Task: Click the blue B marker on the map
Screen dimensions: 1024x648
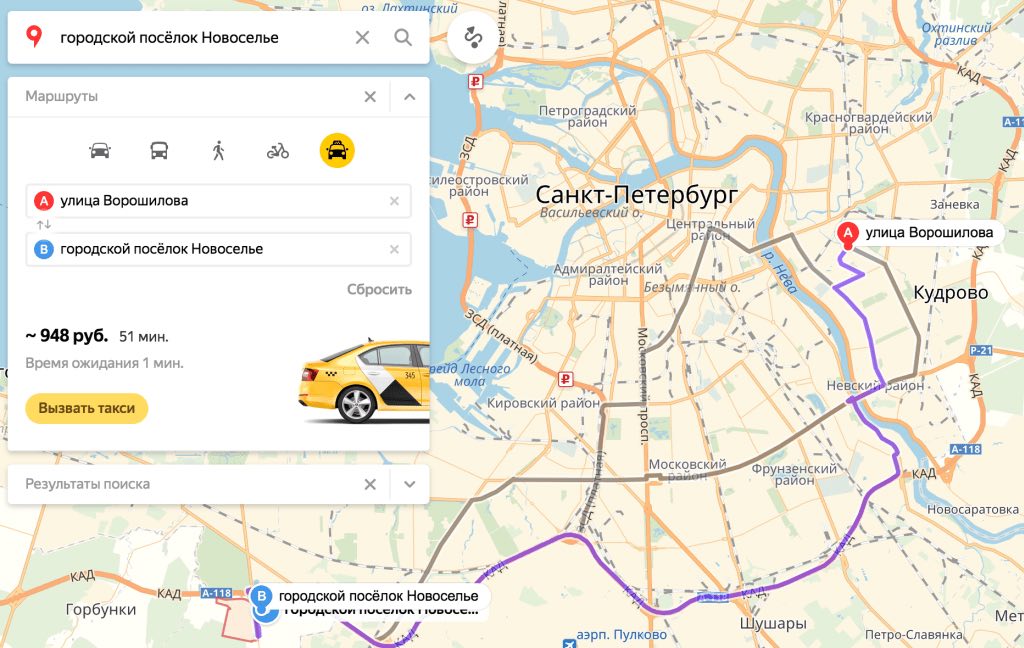Action: 261,596
